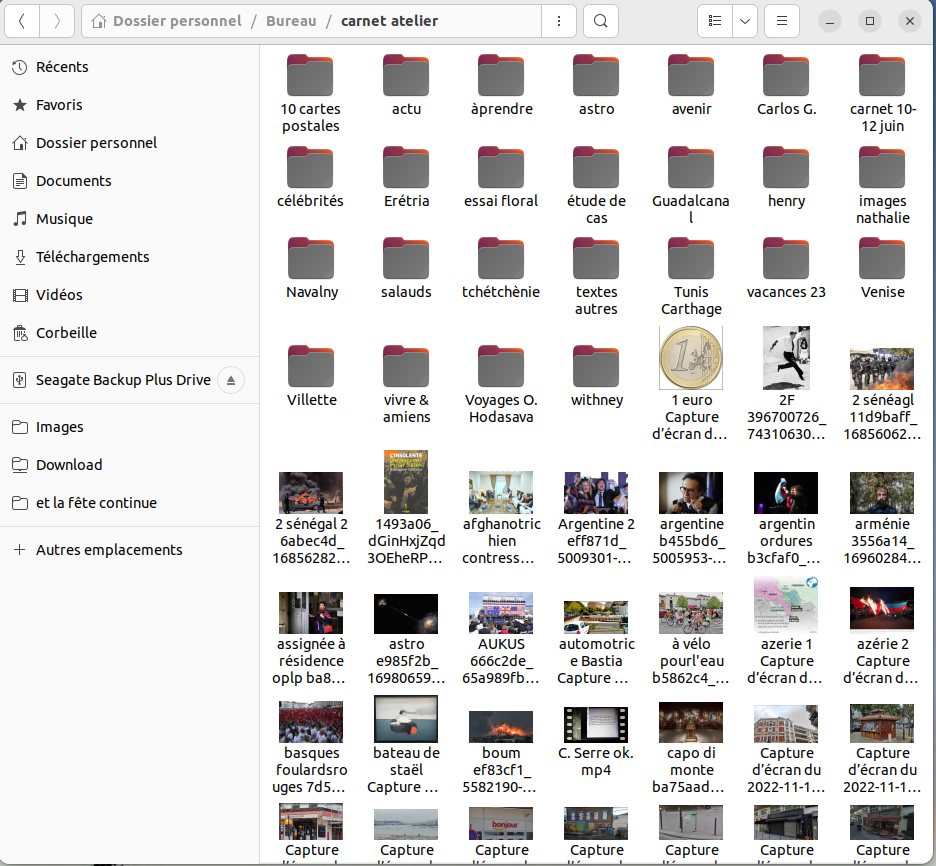This screenshot has width=936, height=866.
Task: Eject the Seagate Backup Plus Drive
Action: pyautogui.click(x=231, y=380)
